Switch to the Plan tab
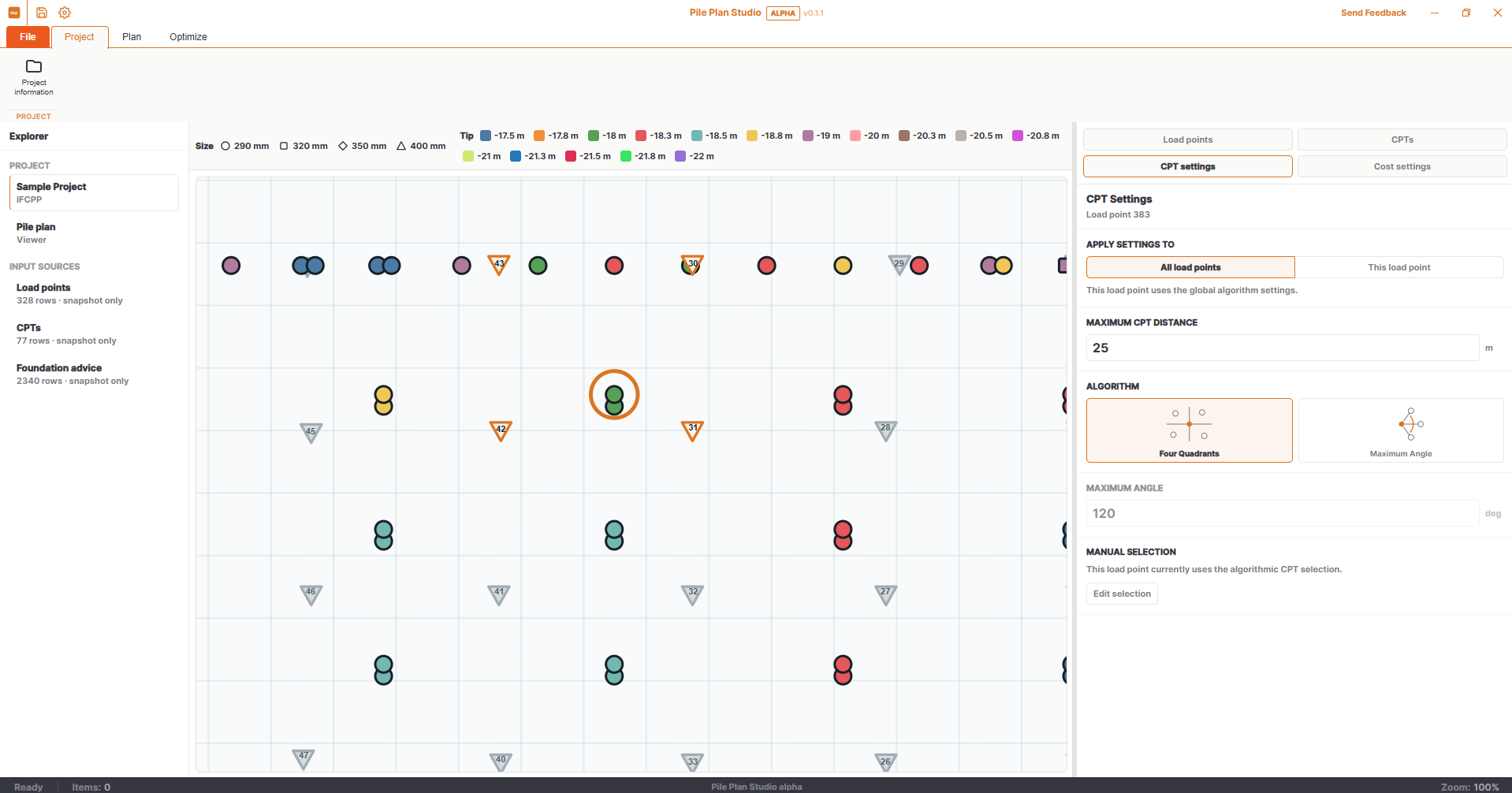The width and height of the screenshot is (1512, 793). tap(132, 37)
